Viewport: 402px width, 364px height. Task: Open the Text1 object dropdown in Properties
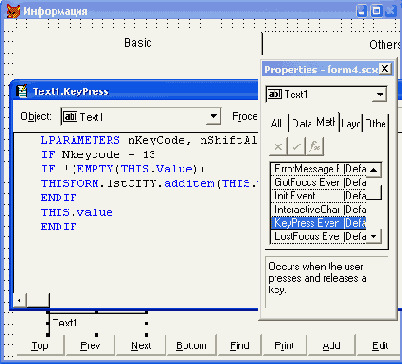379,95
